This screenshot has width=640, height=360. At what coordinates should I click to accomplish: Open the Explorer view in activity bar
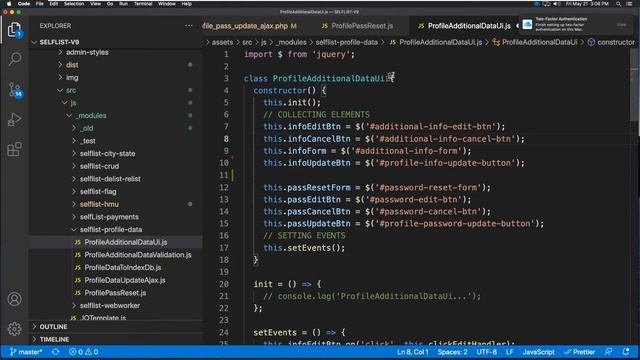(x=14, y=30)
